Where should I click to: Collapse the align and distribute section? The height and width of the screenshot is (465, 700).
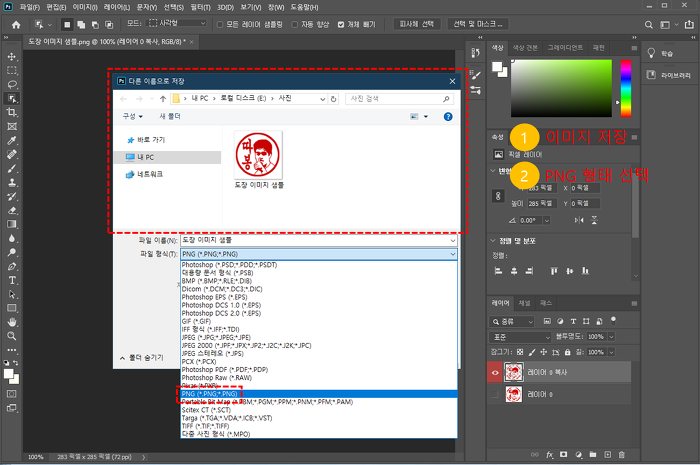pos(493,241)
